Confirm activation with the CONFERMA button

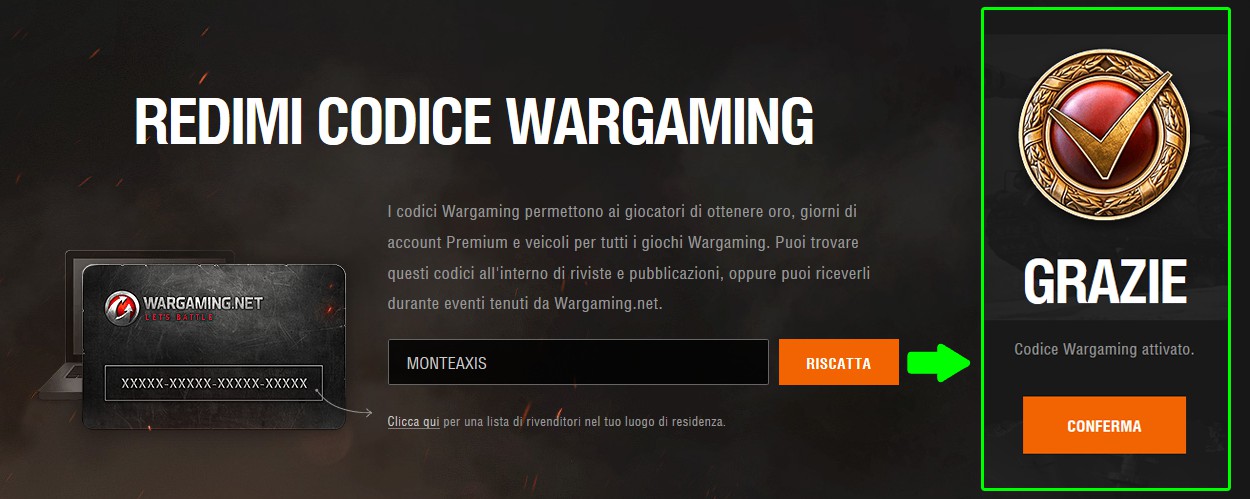coord(1104,425)
